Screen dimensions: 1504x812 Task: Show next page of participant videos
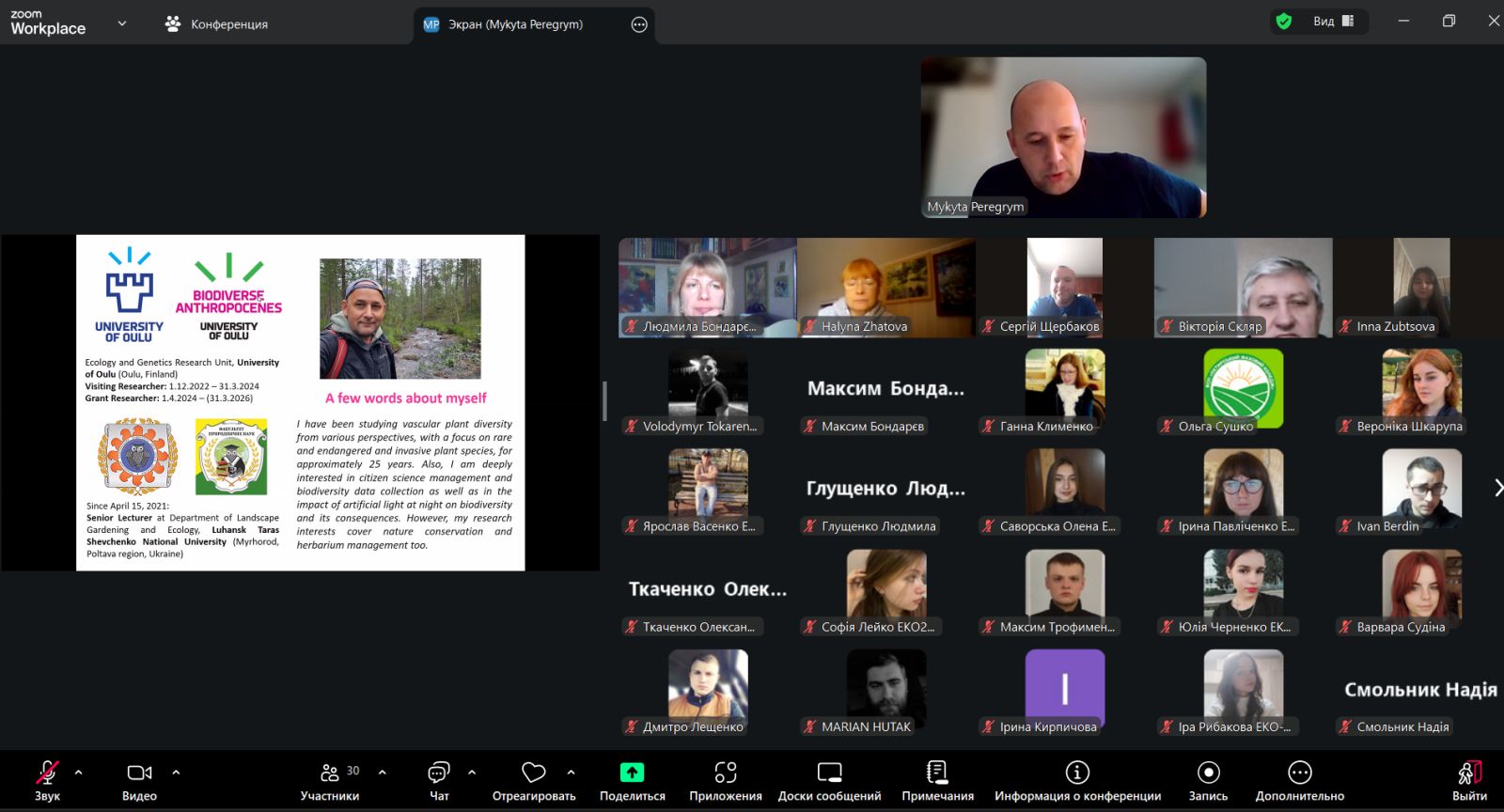(1497, 487)
